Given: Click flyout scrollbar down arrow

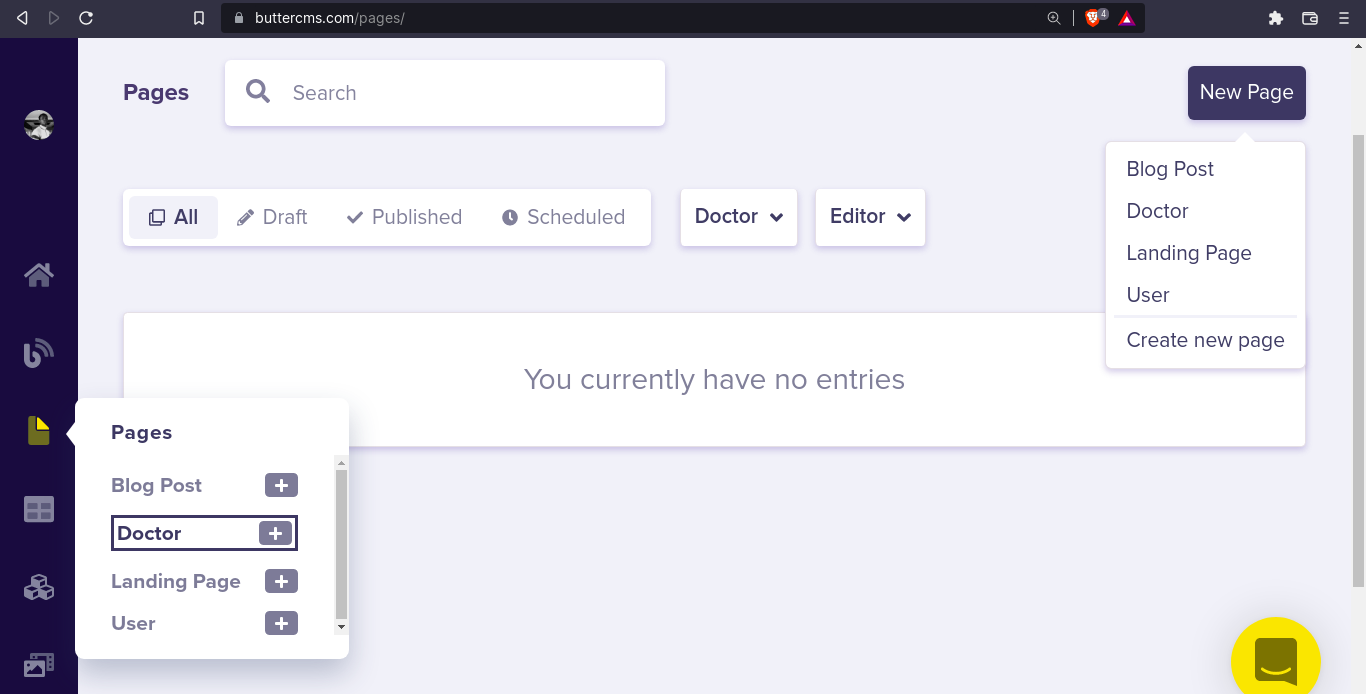Looking at the screenshot, I should pyautogui.click(x=341, y=627).
